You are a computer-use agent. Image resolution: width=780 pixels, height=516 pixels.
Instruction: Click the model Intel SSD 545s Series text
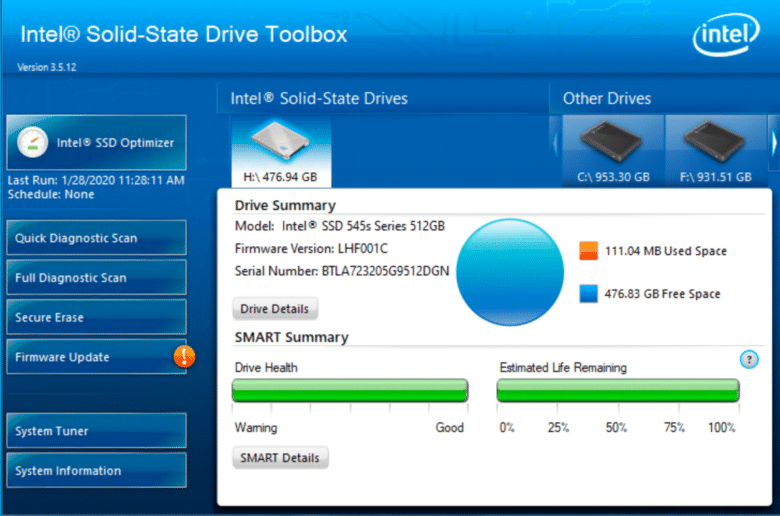340,226
